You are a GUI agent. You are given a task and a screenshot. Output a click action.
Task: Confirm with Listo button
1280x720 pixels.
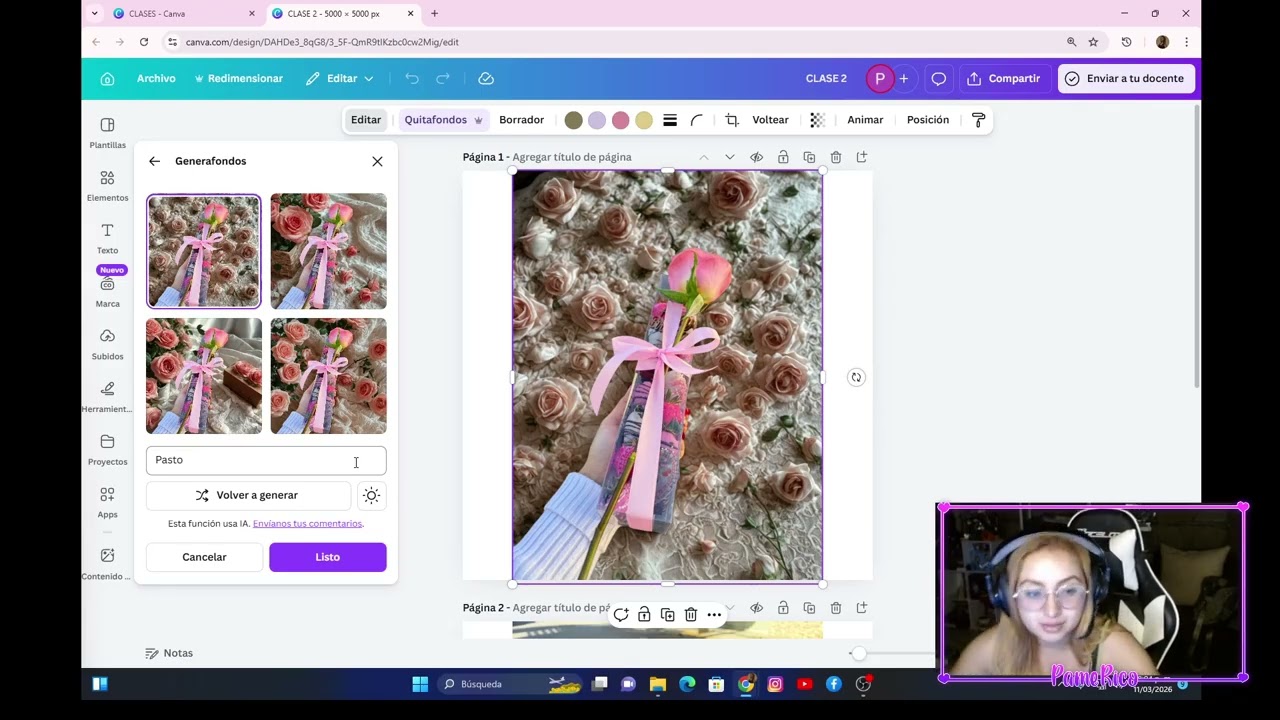(328, 557)
